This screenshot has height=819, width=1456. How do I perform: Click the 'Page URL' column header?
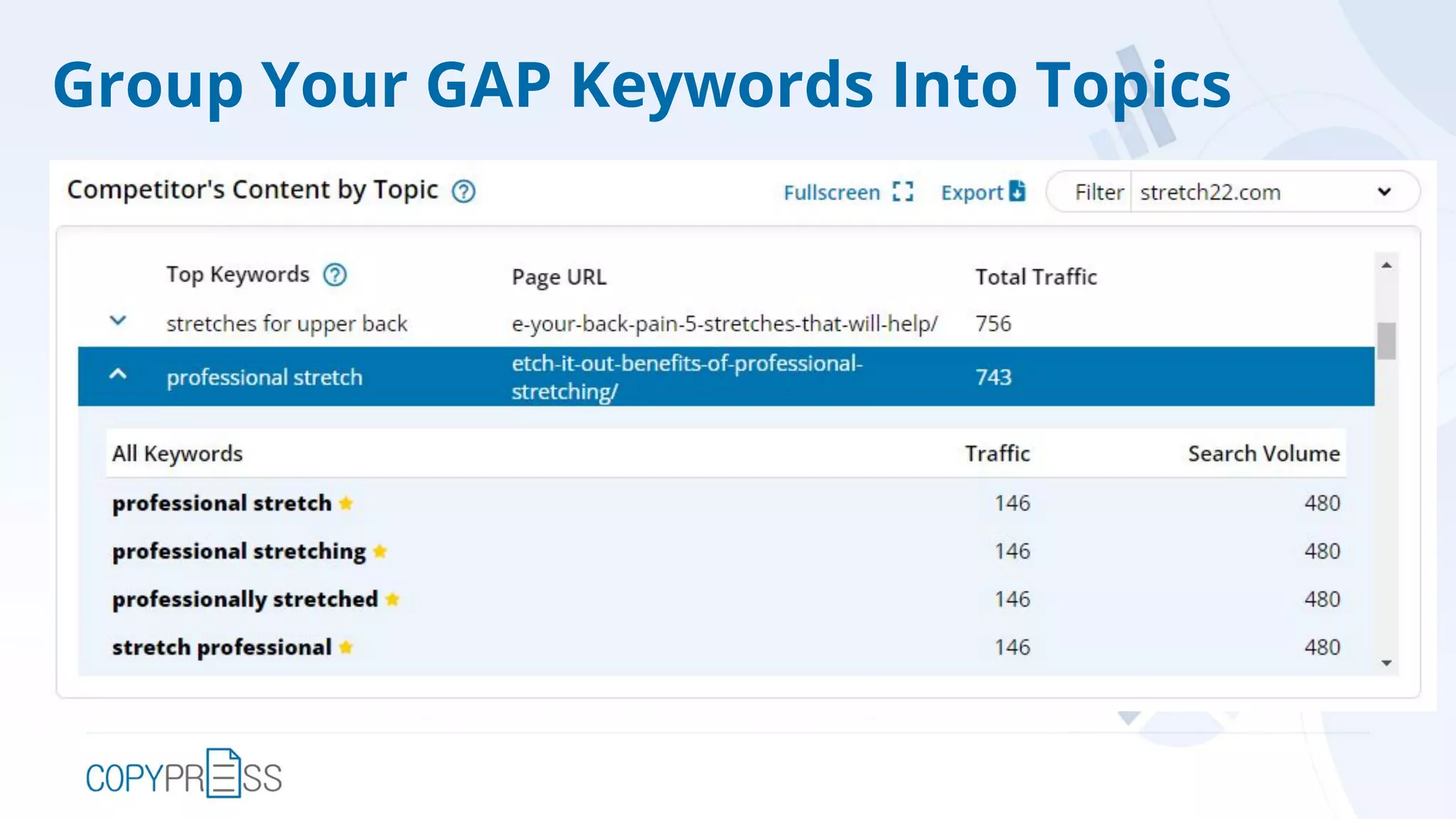click(x=560, y=277)
